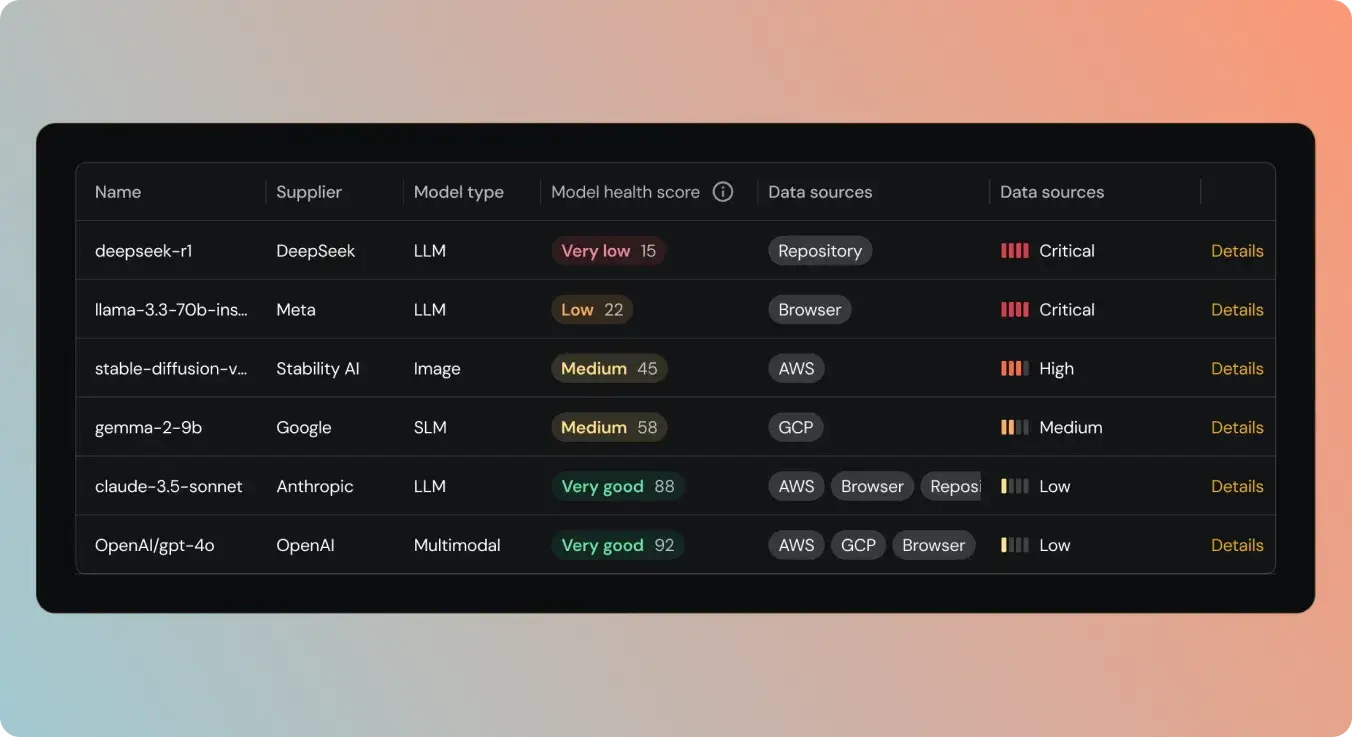This screenshot has height=737, width=1352.
Task: Click the Model type column header
Action: [458, 192]
